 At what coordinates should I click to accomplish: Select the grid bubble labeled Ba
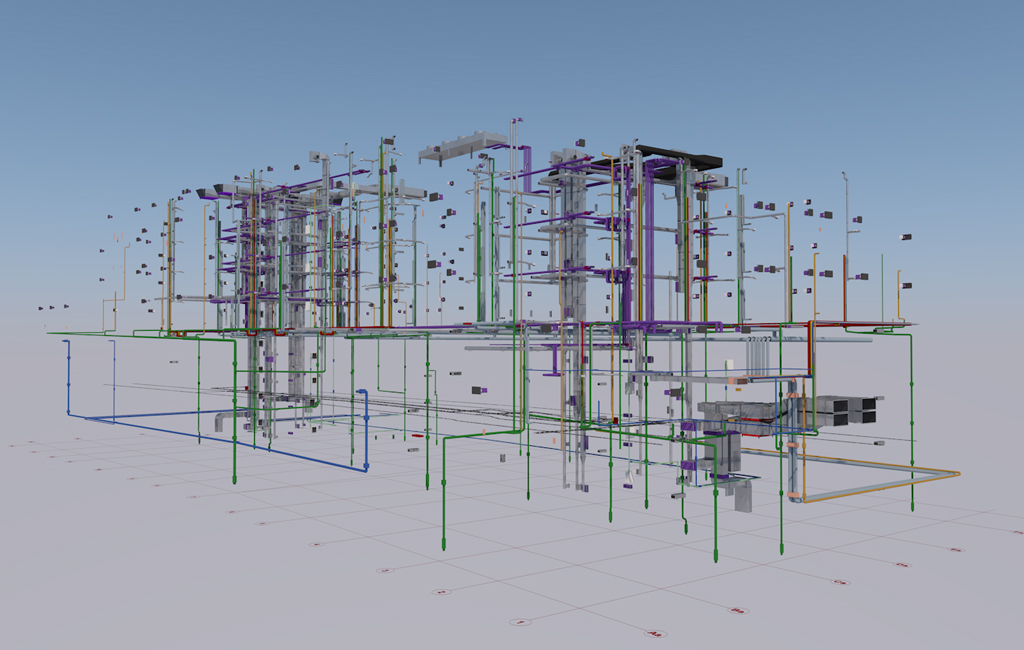click(x=739, y=611)
